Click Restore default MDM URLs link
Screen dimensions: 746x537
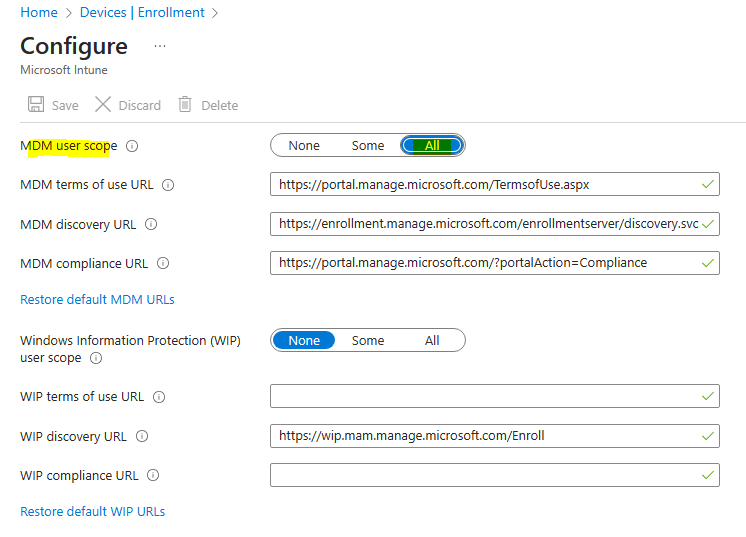pos(97,300)
